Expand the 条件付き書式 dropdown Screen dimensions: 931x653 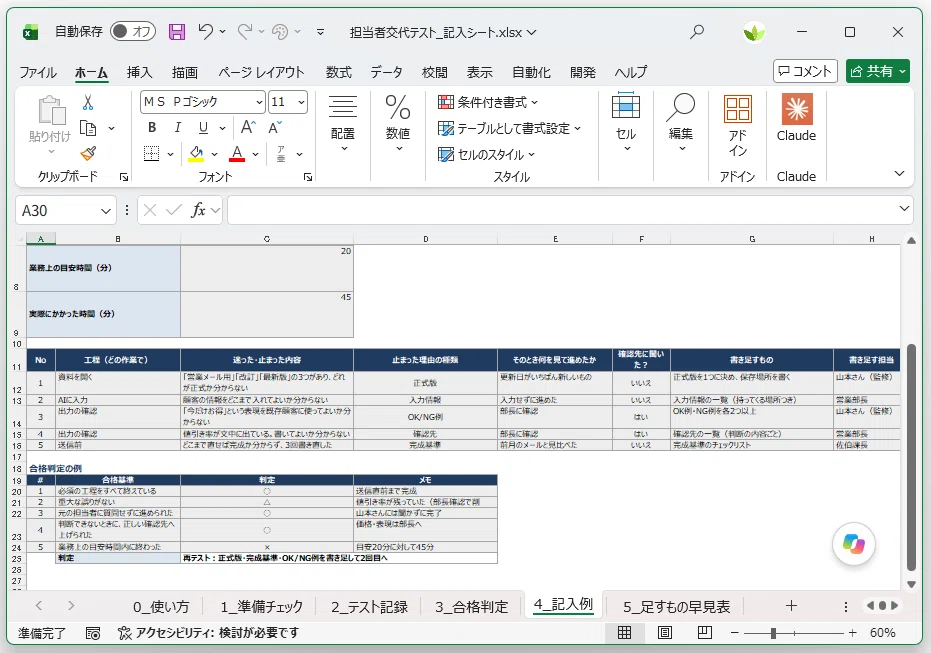[x=534, y=103]
